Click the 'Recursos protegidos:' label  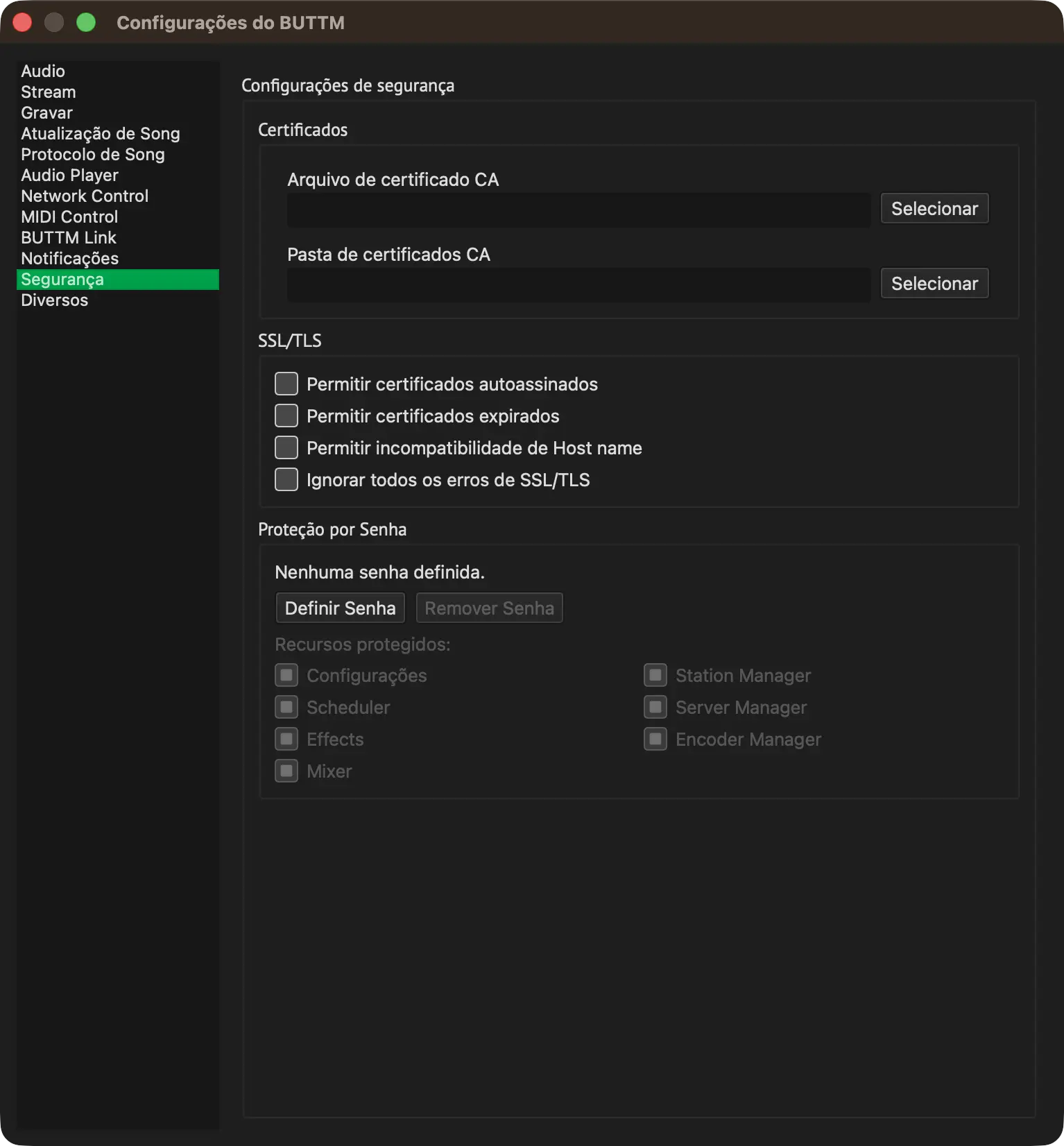point(363,644)
